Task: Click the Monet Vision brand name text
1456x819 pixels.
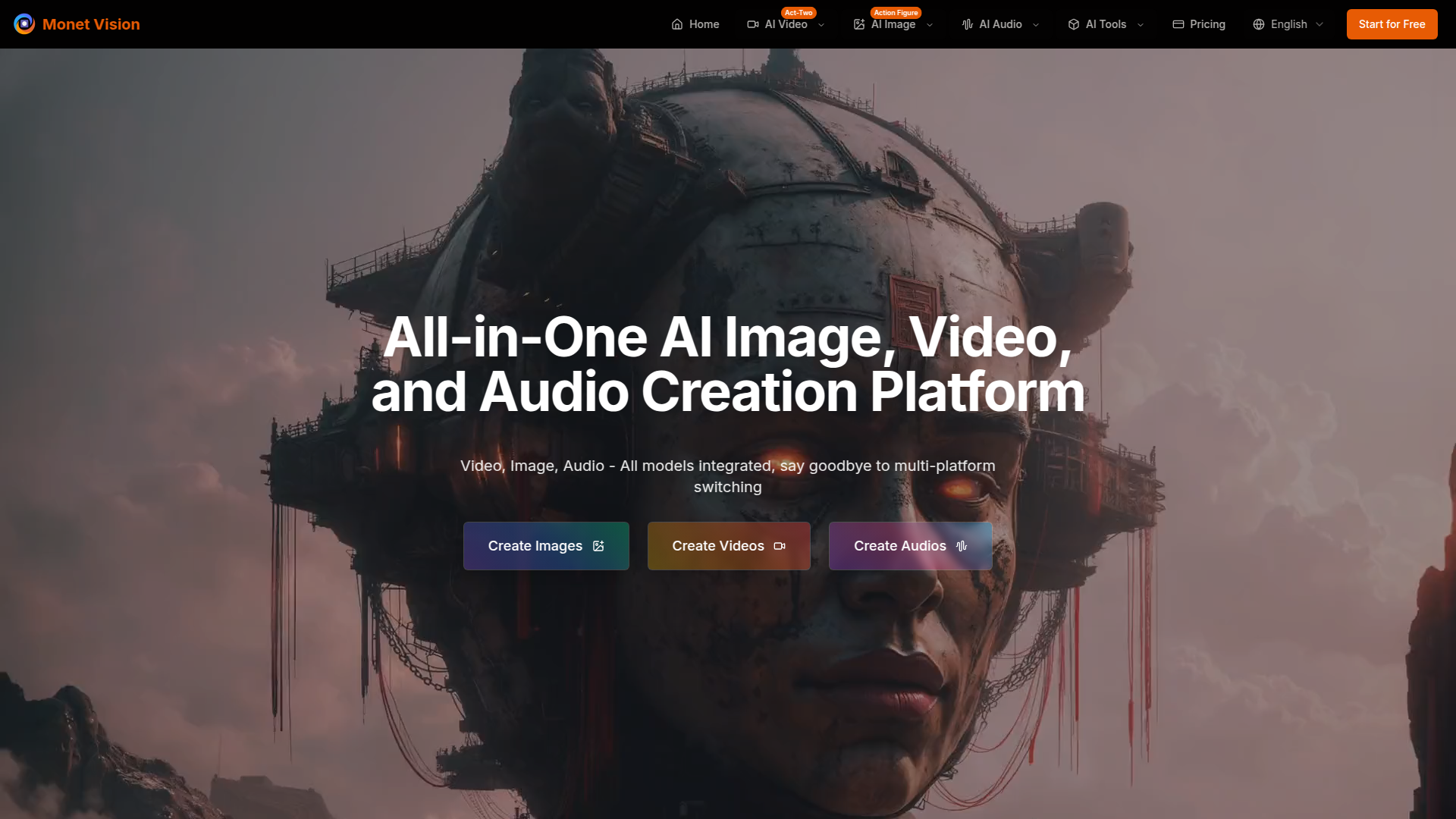Action: (91, 24)
